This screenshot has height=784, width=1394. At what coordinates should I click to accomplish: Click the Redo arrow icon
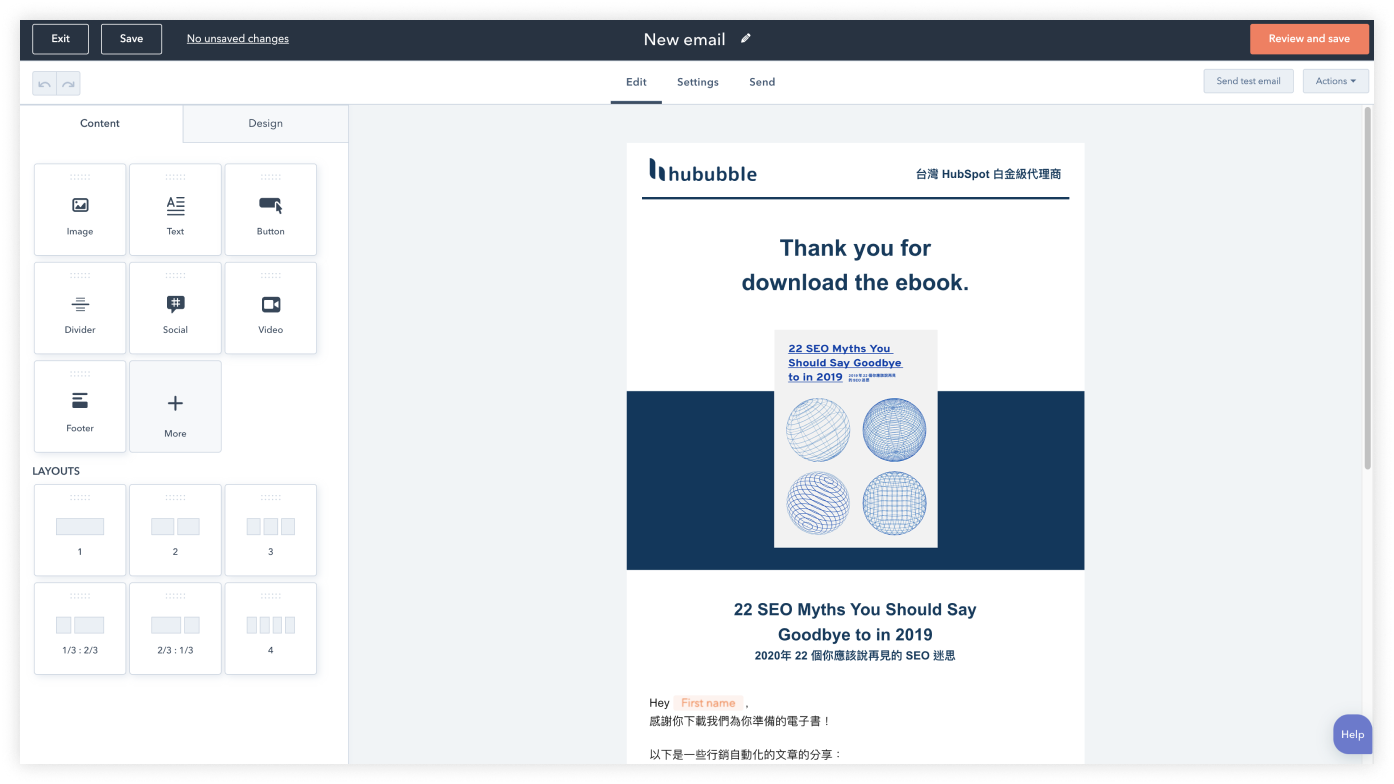pyautogui.click(x=69, y=83)
